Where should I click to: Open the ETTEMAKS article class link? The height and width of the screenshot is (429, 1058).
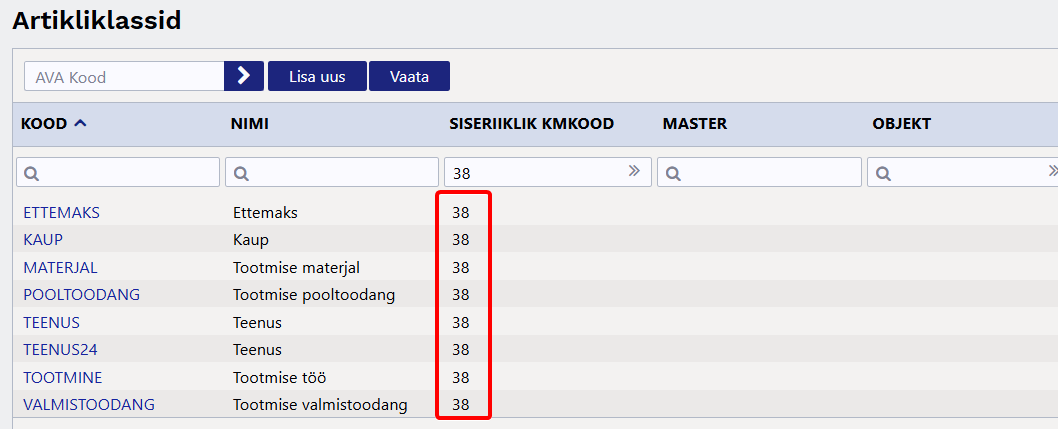[x=61, y=212]
